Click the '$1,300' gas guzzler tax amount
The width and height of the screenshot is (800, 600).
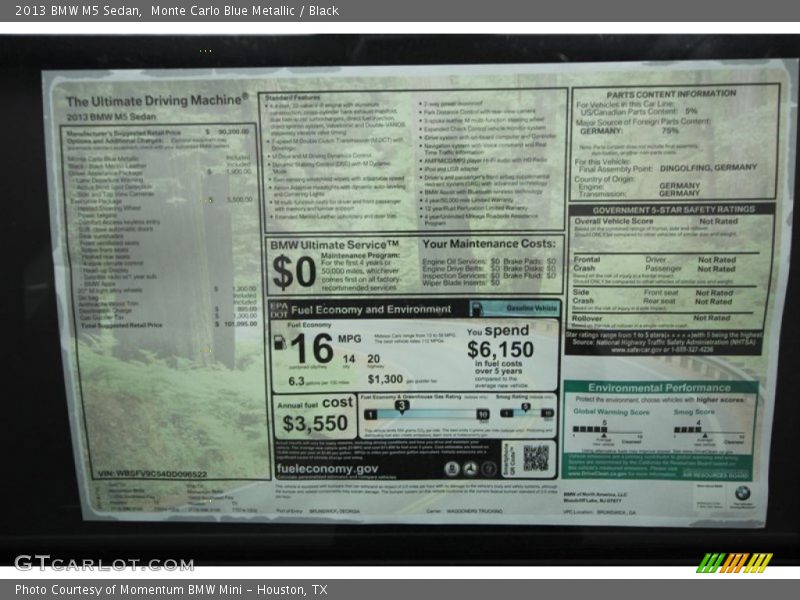385,379
